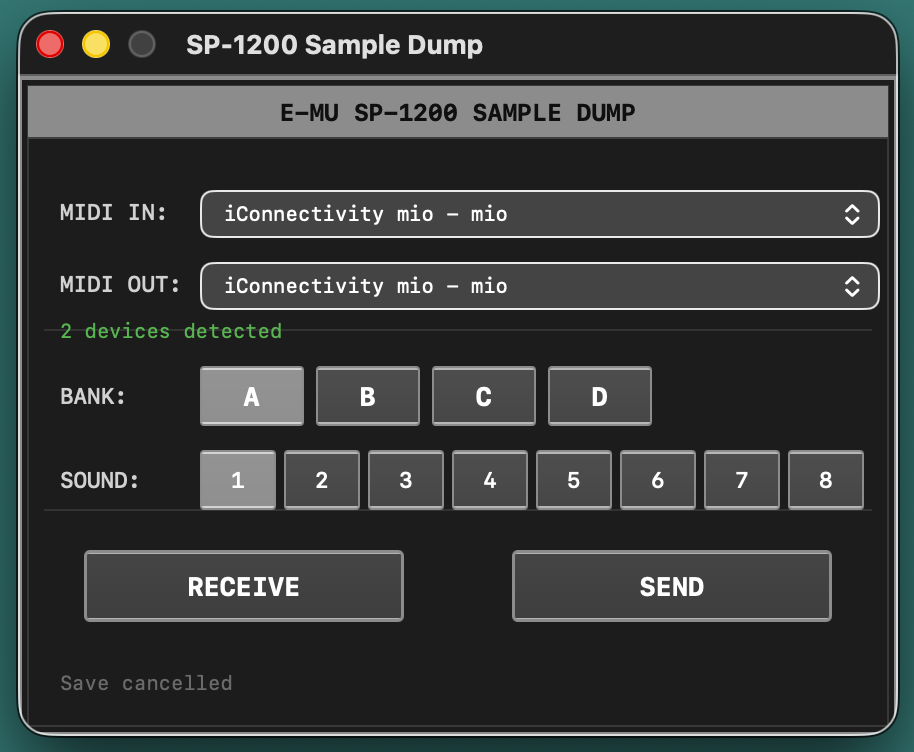Select sound 5
914x752 pixels.
coord(574,480)
